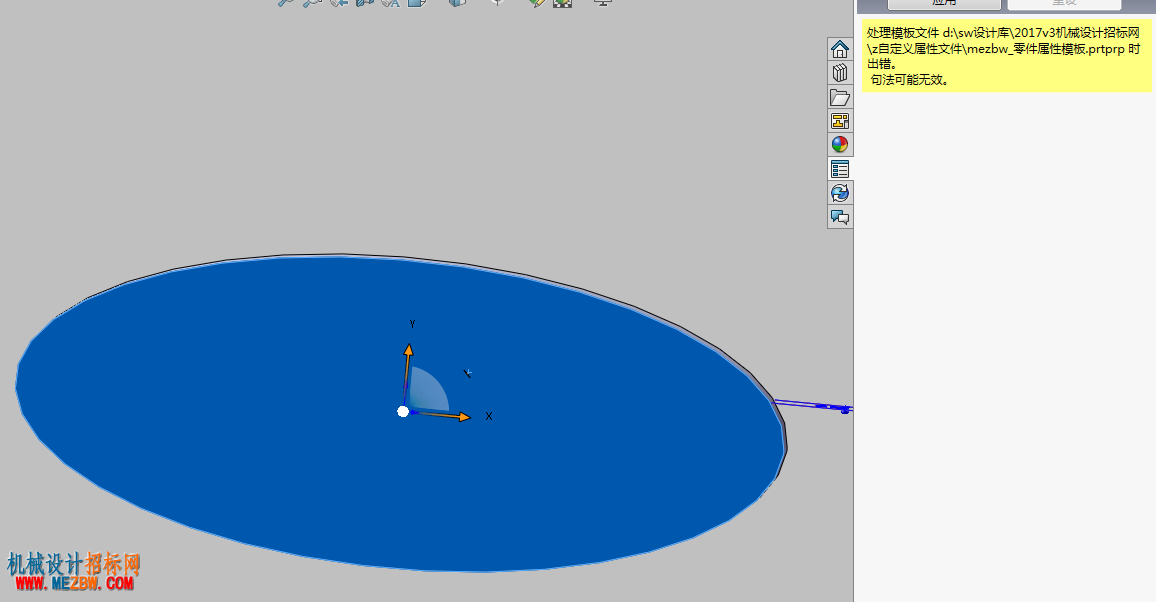The height and width of the screenshot is (602, 1156).
Task: Click the light-blue rotation arc of the triad
Action: [429, 391]
